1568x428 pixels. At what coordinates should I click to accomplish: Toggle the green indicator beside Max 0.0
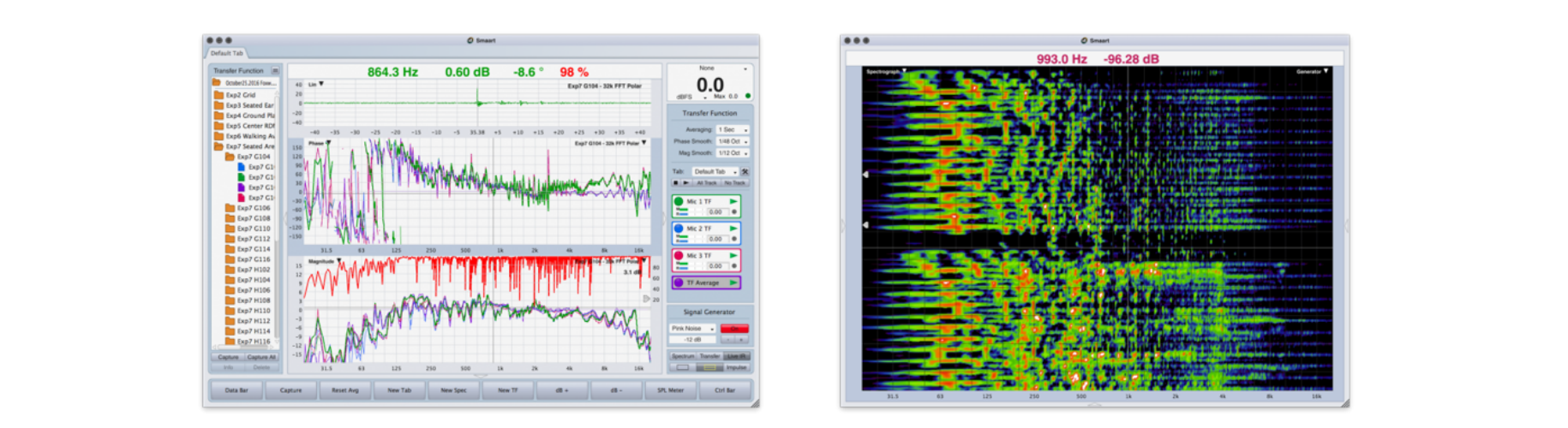(x=748, y=96)
